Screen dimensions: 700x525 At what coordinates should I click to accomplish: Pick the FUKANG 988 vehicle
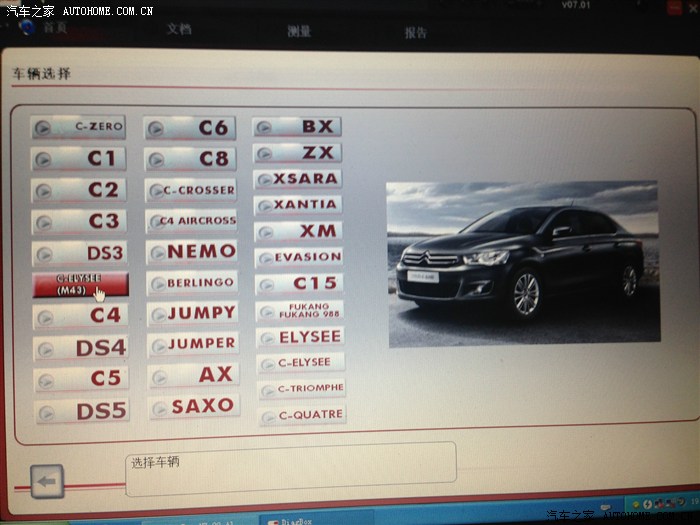(x=300, y=310)
